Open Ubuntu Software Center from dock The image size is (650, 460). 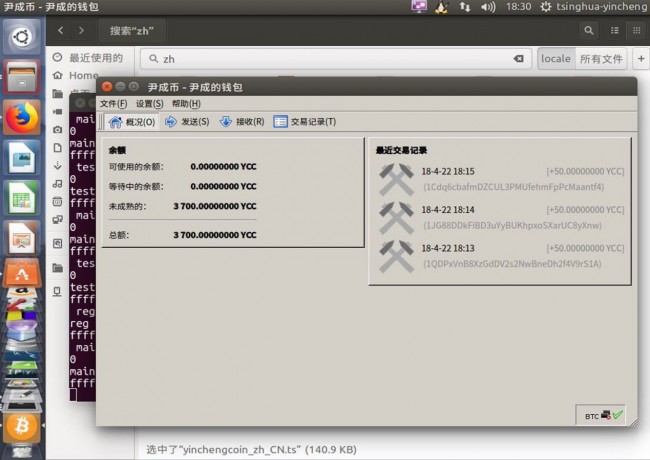[21, 272]
